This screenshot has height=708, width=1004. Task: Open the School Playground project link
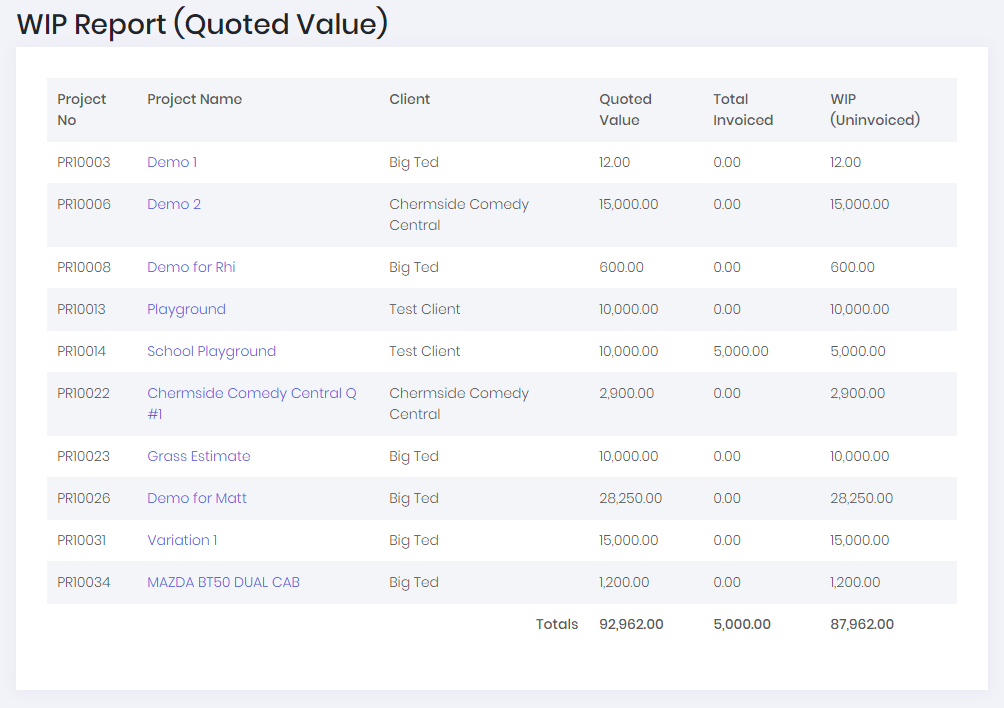pos(211,352)
